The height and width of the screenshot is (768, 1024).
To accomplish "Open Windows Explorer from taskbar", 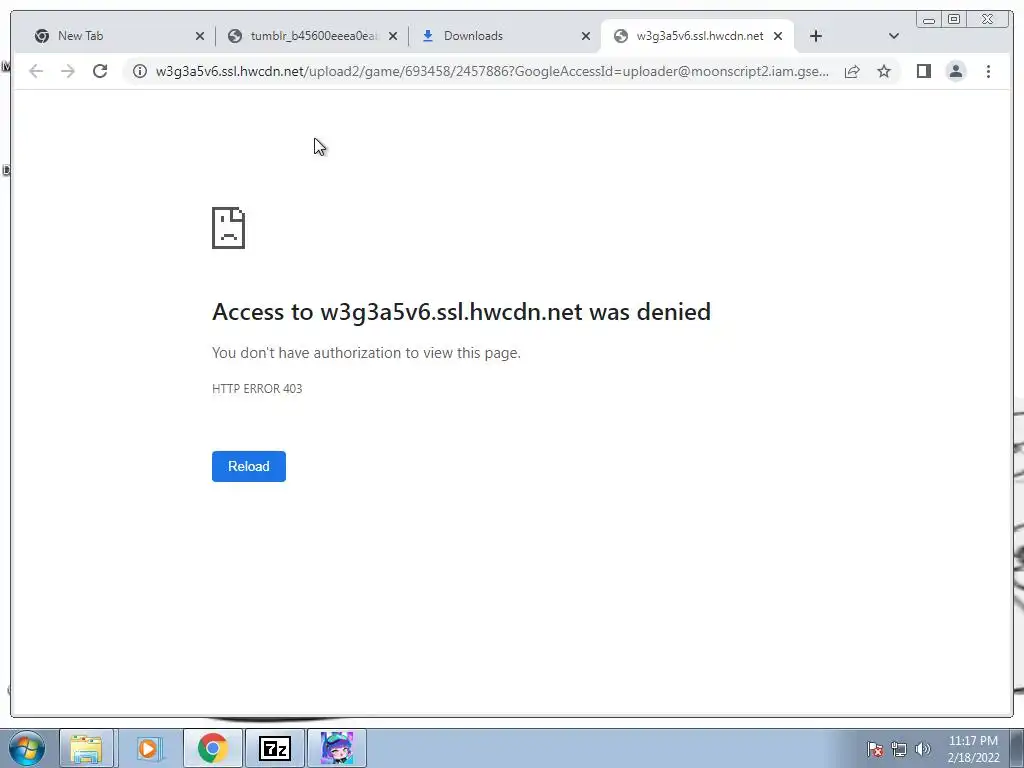I will 86,748.
